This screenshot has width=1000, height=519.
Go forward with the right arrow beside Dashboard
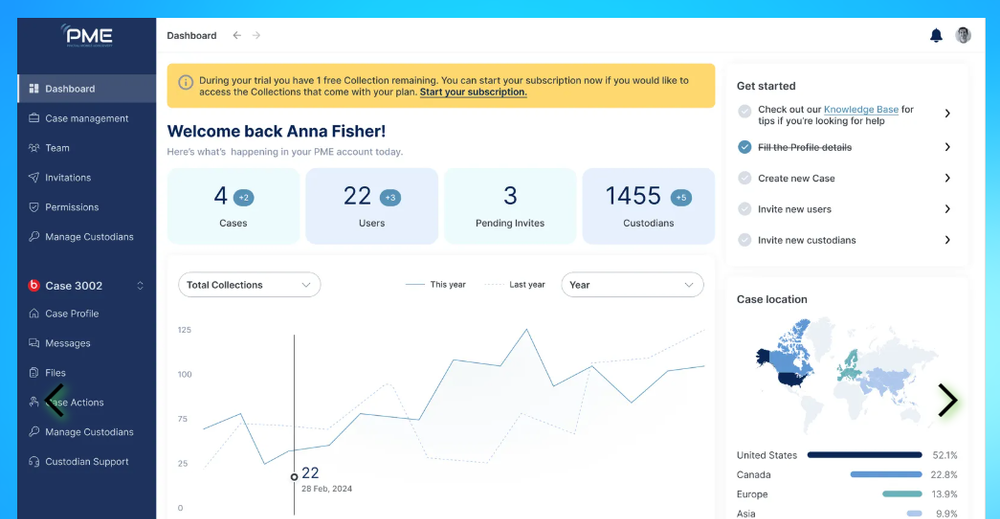(256, 35)
